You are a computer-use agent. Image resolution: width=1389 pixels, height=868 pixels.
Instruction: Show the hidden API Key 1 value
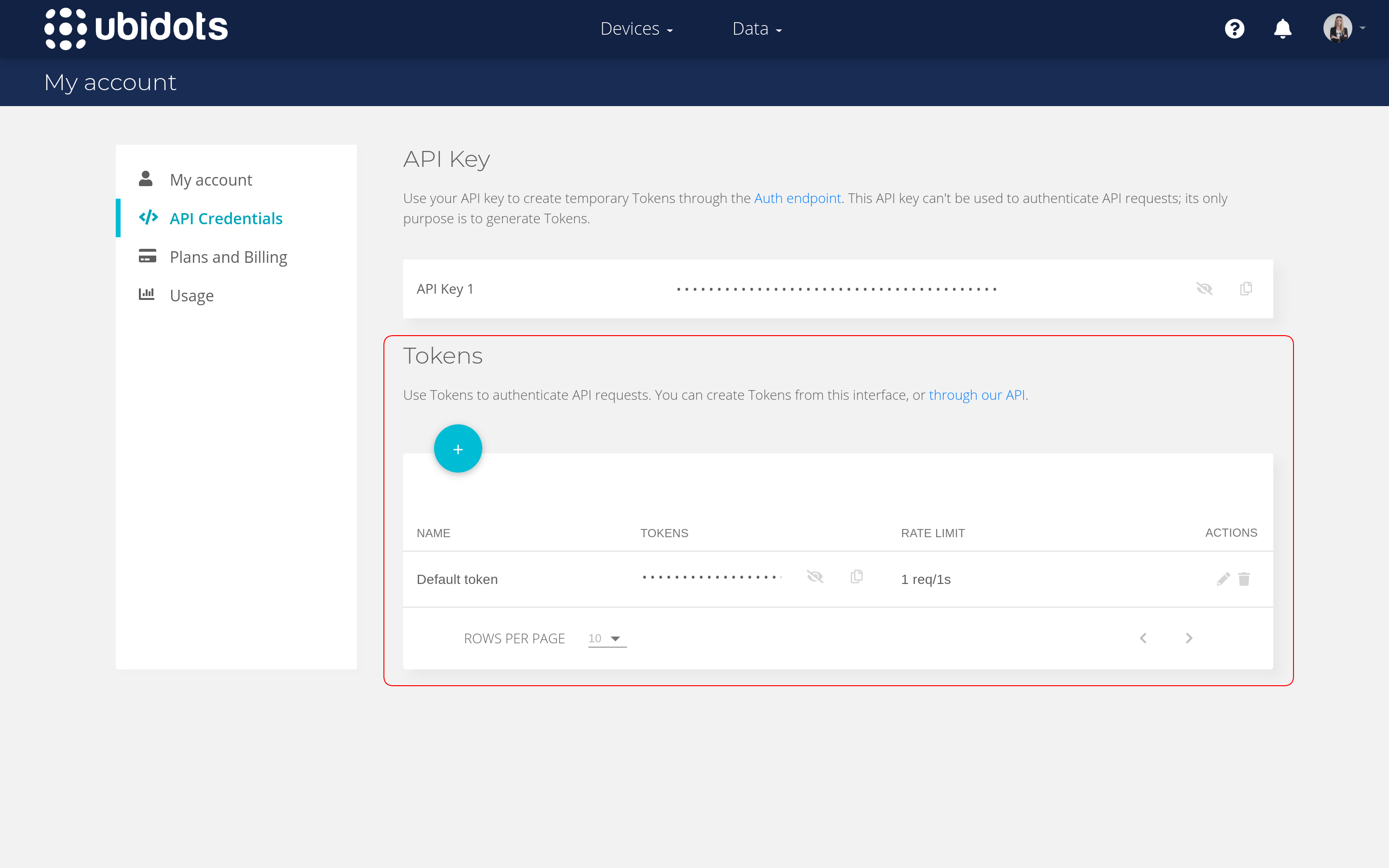coord(1205,289)
